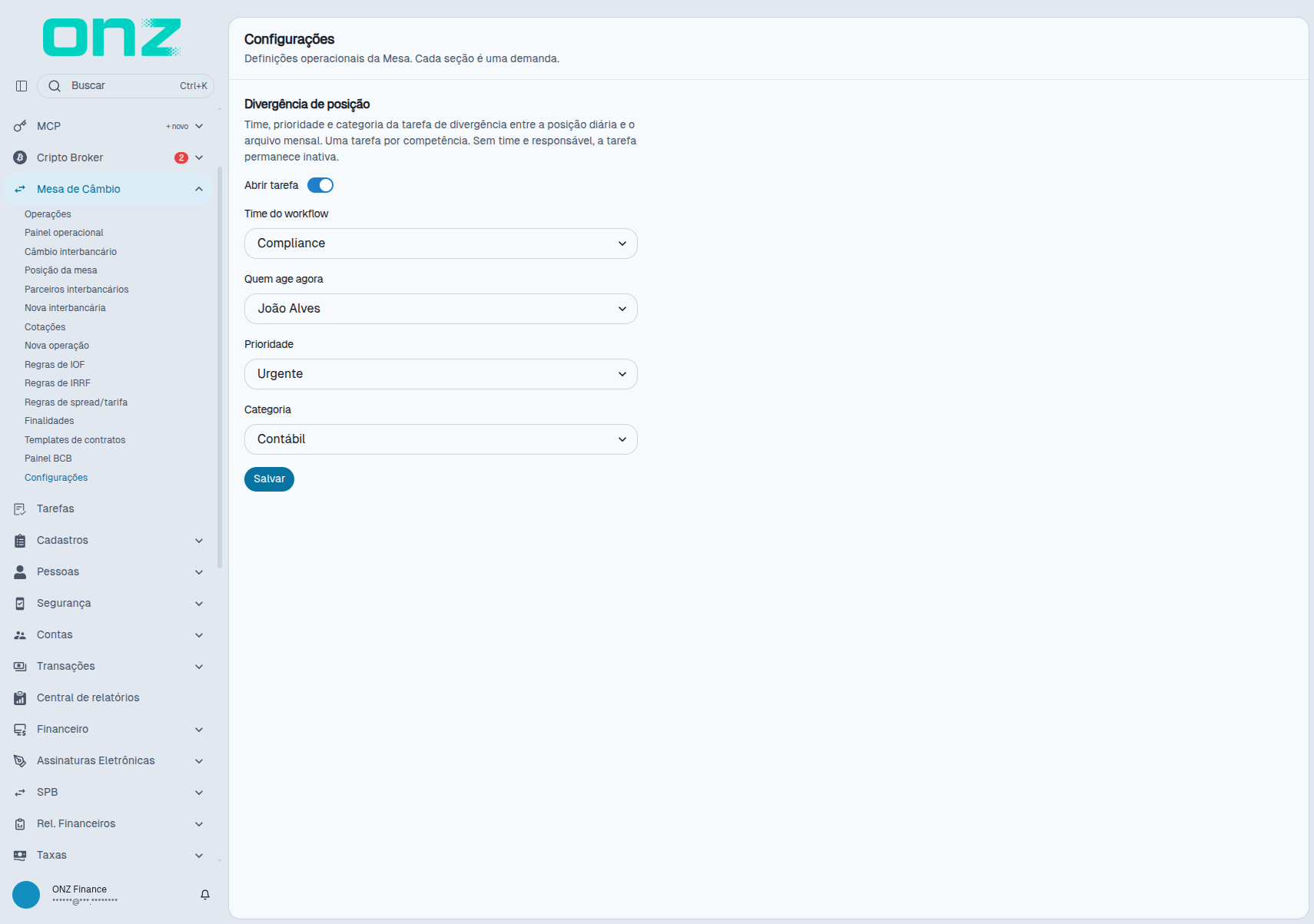This screenshot has width=1314, height=924.
Task: Click the ONZ Finance user avatar
Action: click(26, 895)
